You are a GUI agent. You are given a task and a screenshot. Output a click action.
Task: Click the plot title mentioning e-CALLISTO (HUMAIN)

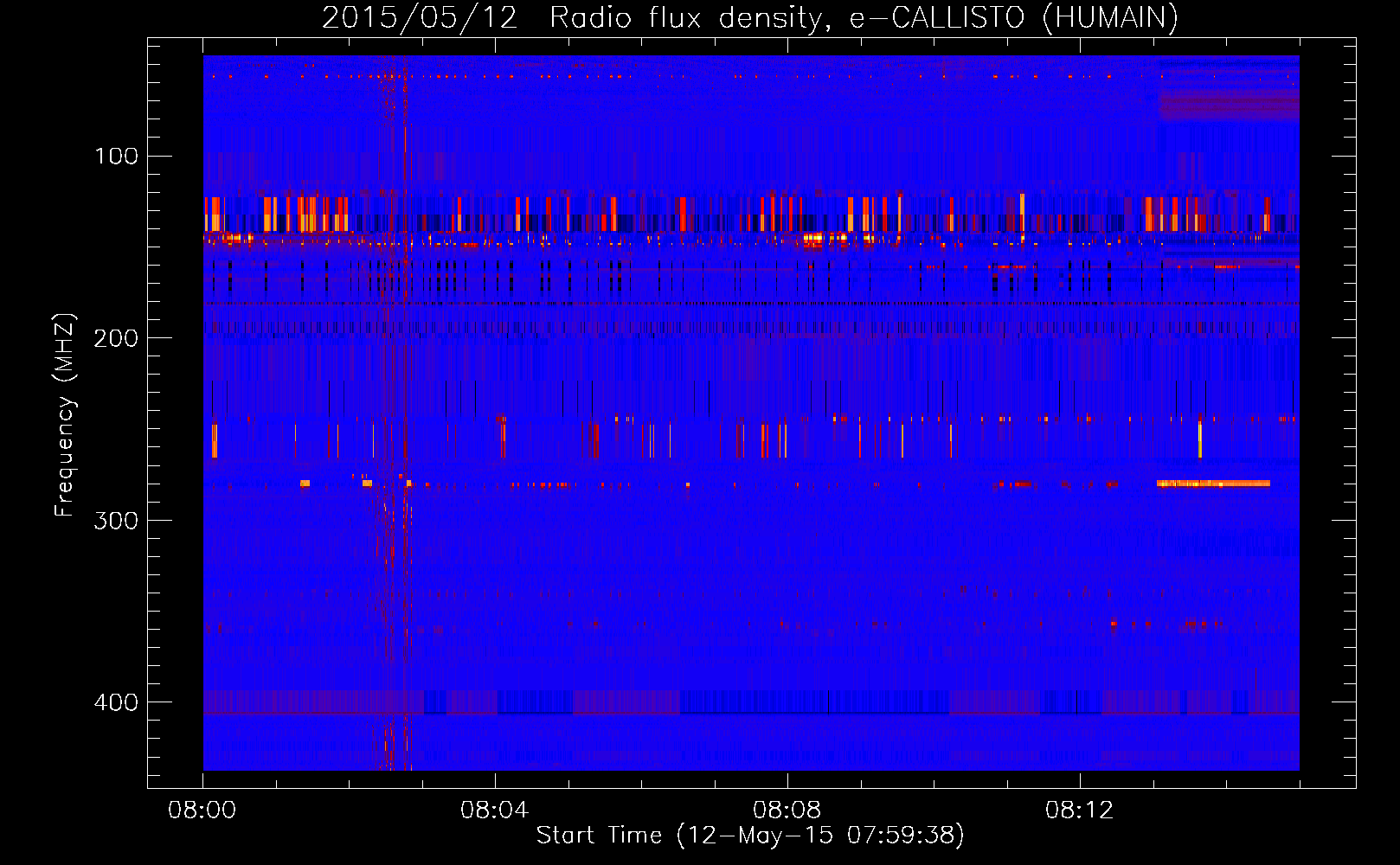coord(750,17)
